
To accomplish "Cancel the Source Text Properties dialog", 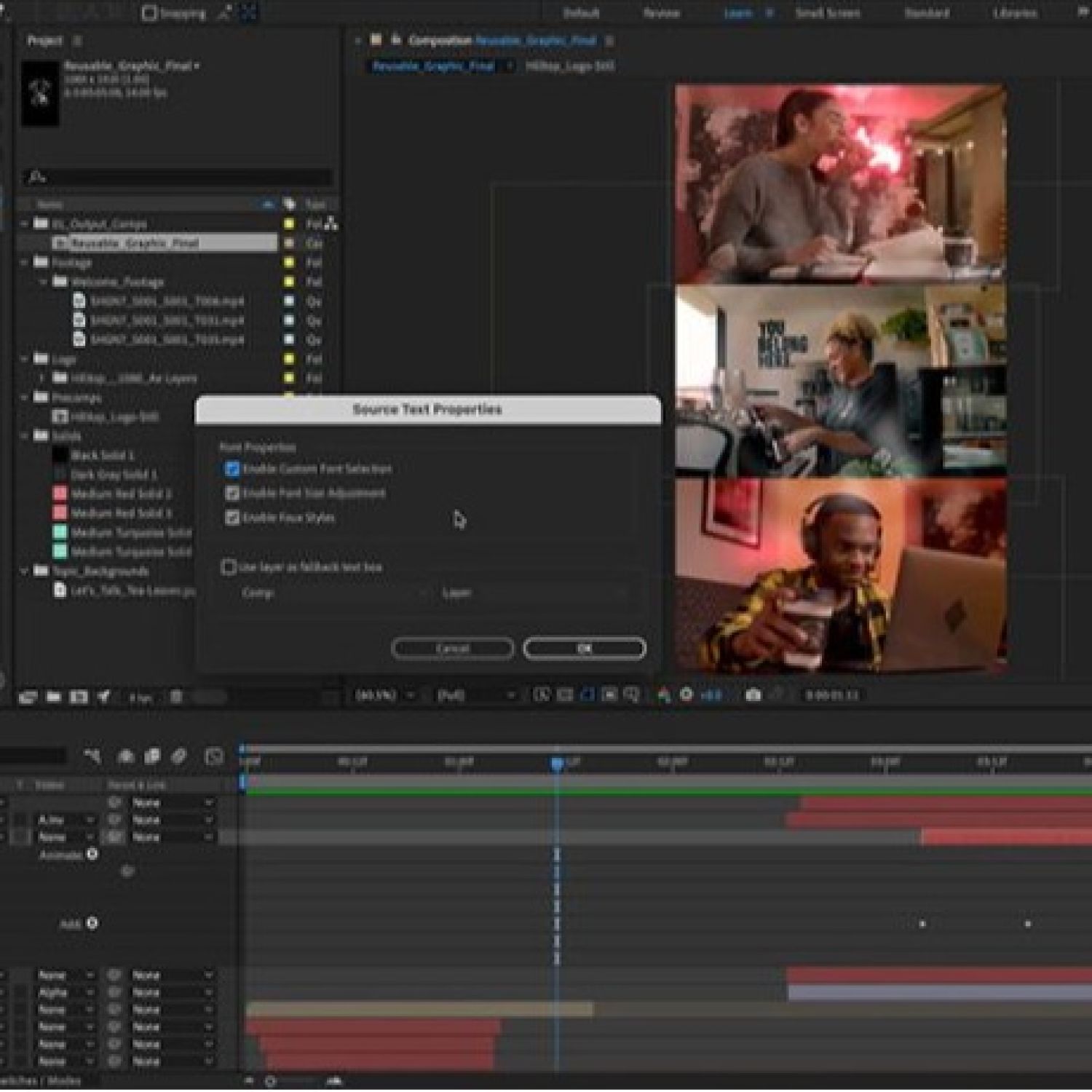I will (452, 648).
